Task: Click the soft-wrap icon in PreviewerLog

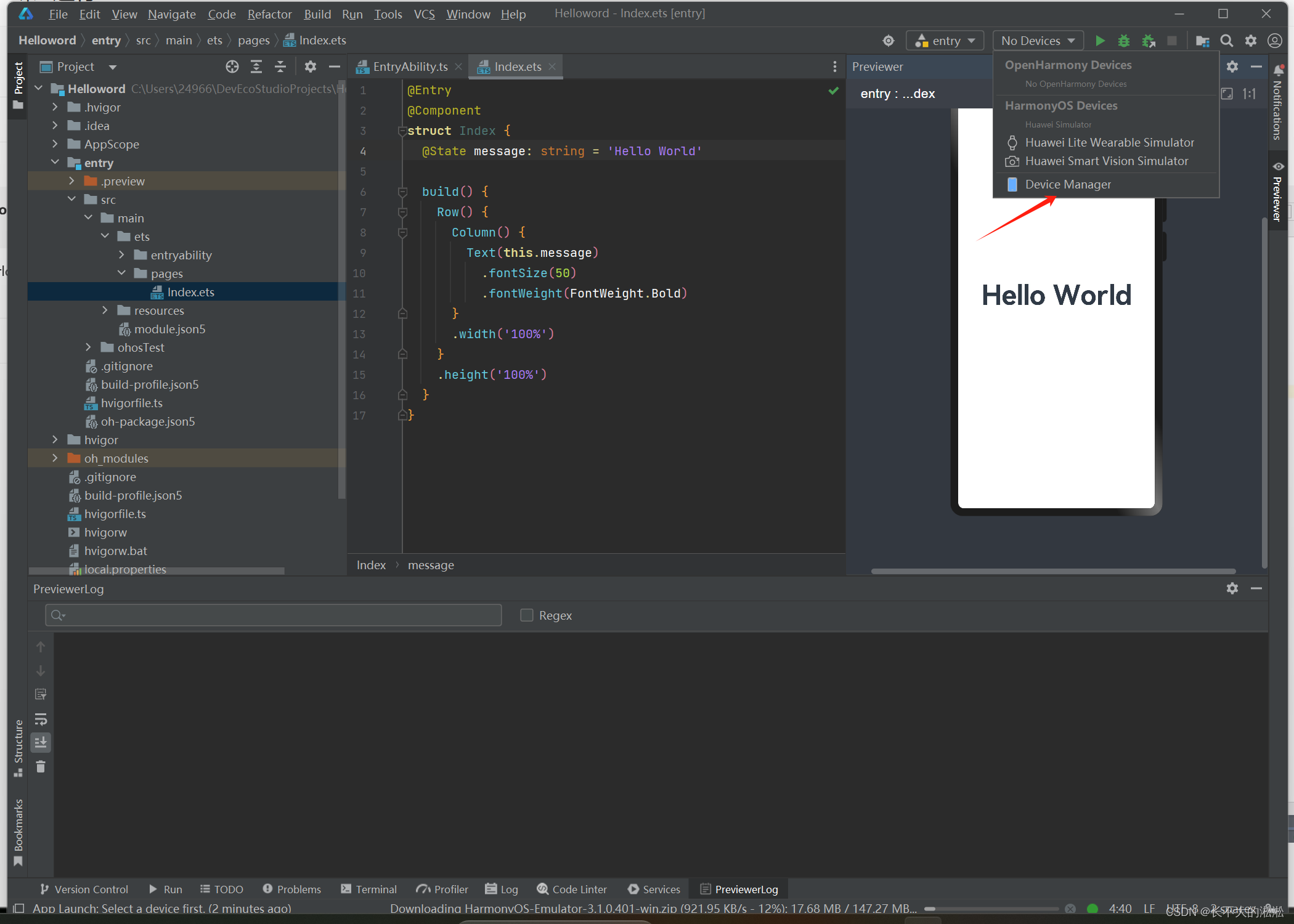Action: (41, 718)
